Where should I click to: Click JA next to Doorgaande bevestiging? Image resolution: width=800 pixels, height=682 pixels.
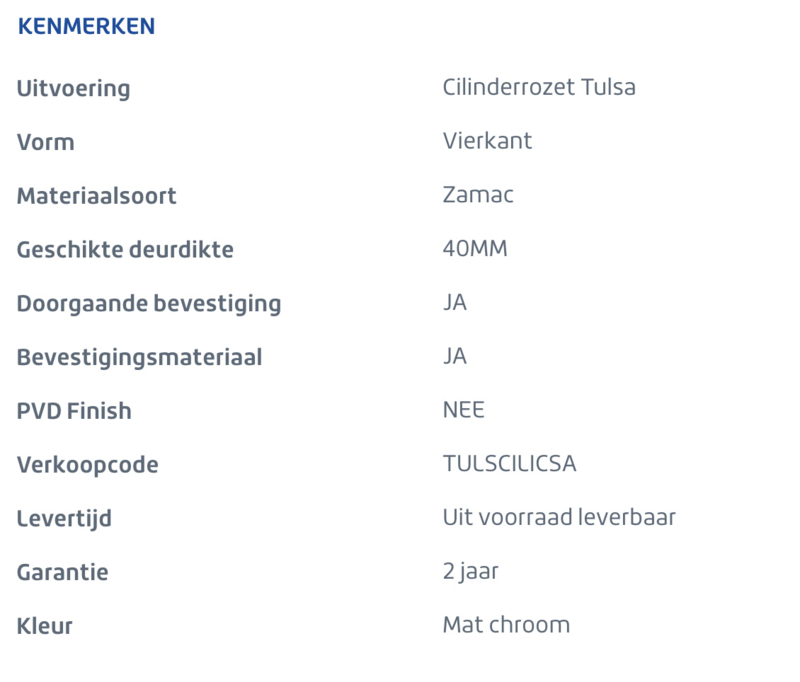click(455, 302)
